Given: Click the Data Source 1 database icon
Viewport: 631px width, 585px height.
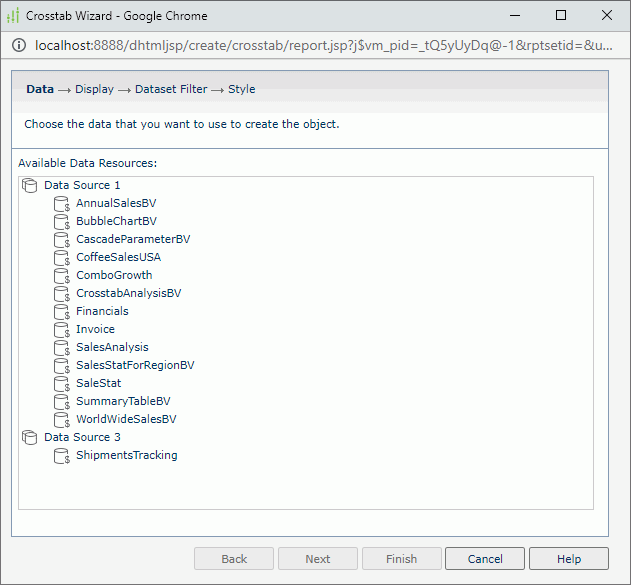Looking at the screenshot, I should 29,186.
